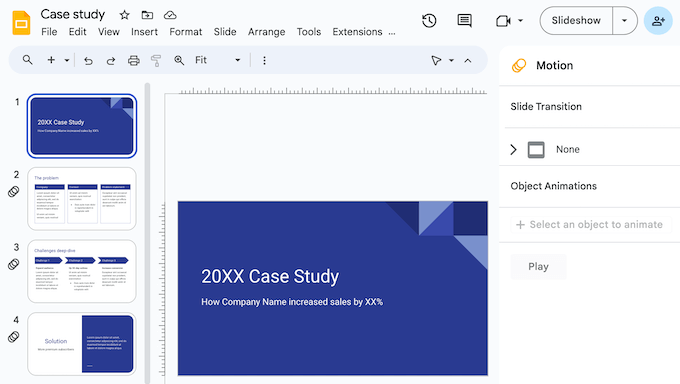Select slide 4 Solution thumbnail
The image size is (680, 384).
point(82,344)
